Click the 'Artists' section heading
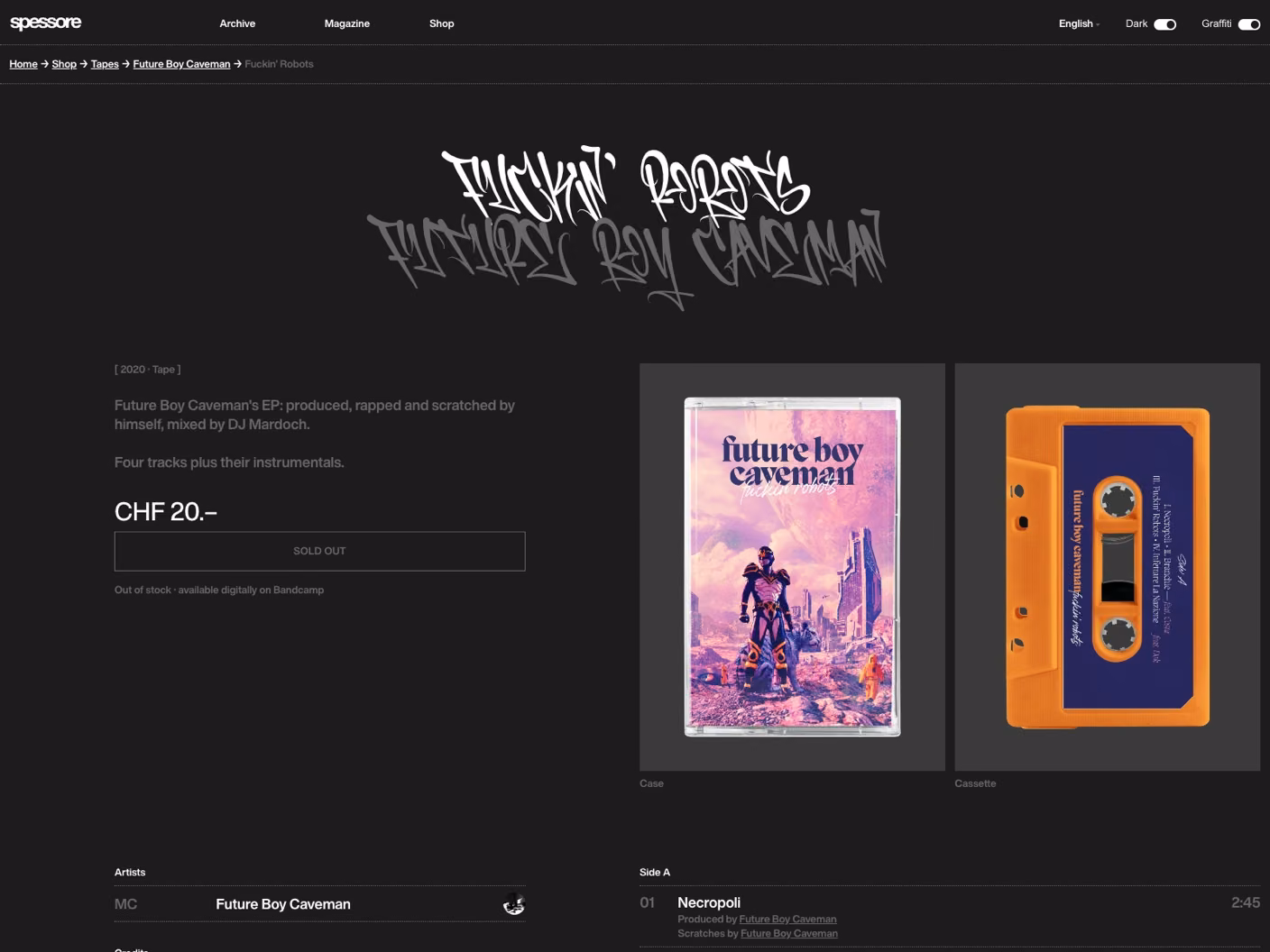 point(130,872)
